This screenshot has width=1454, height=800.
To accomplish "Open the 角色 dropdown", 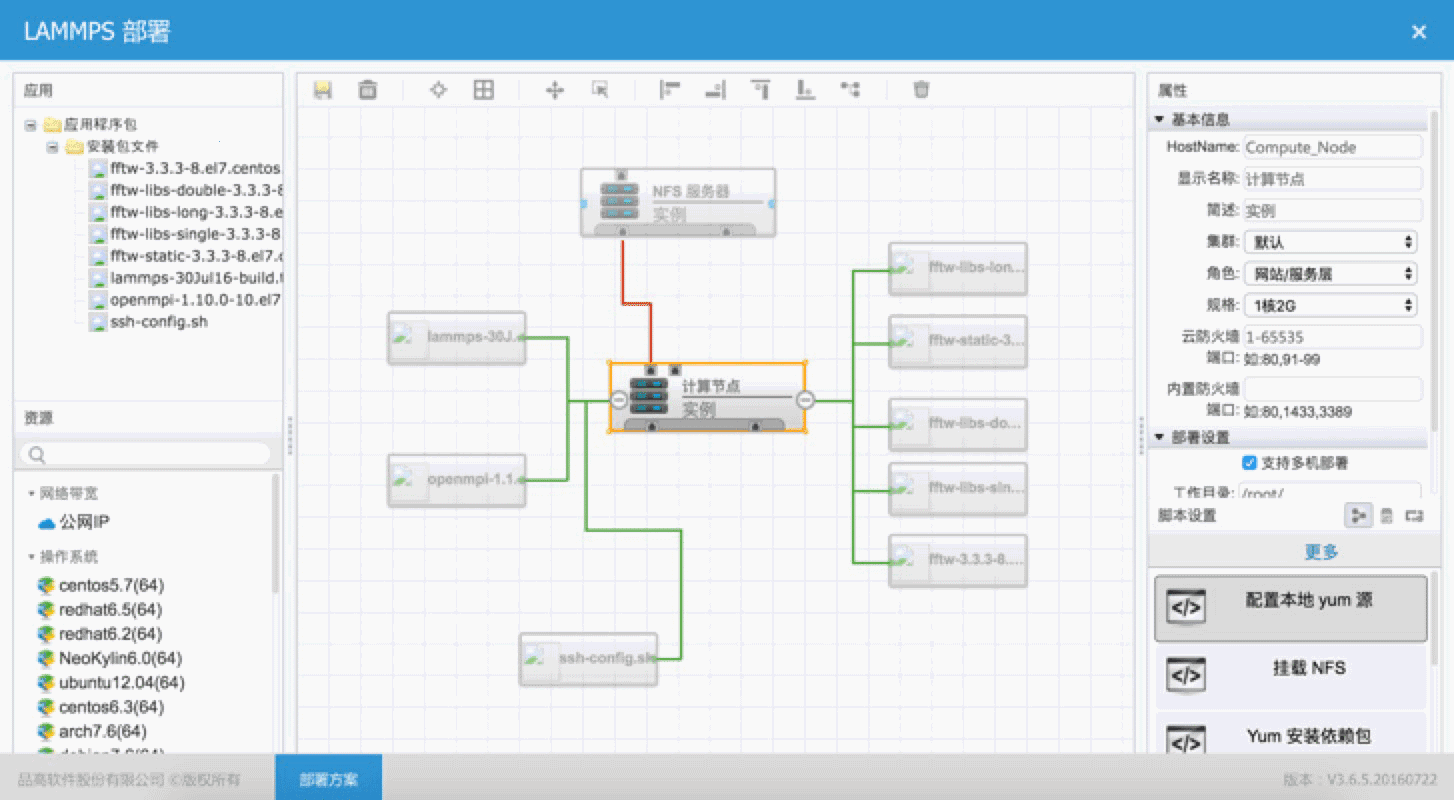I will (x=1331, y=273).
